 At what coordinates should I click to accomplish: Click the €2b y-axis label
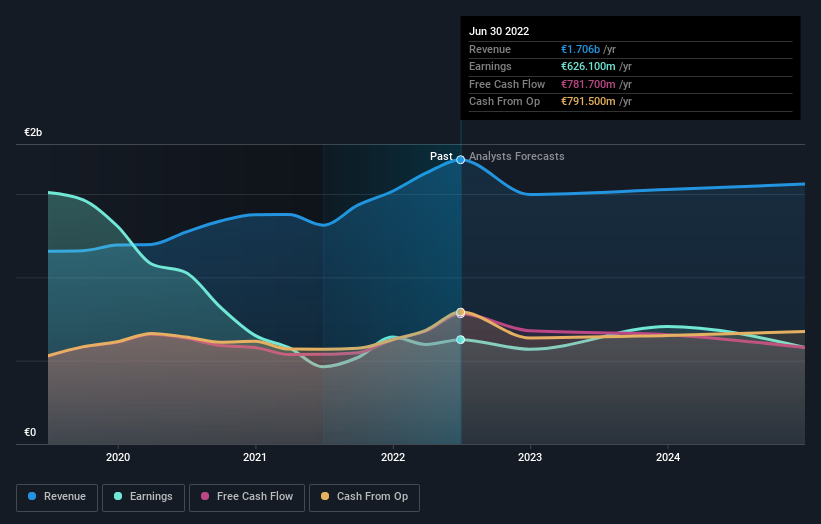tap(33, 132)
